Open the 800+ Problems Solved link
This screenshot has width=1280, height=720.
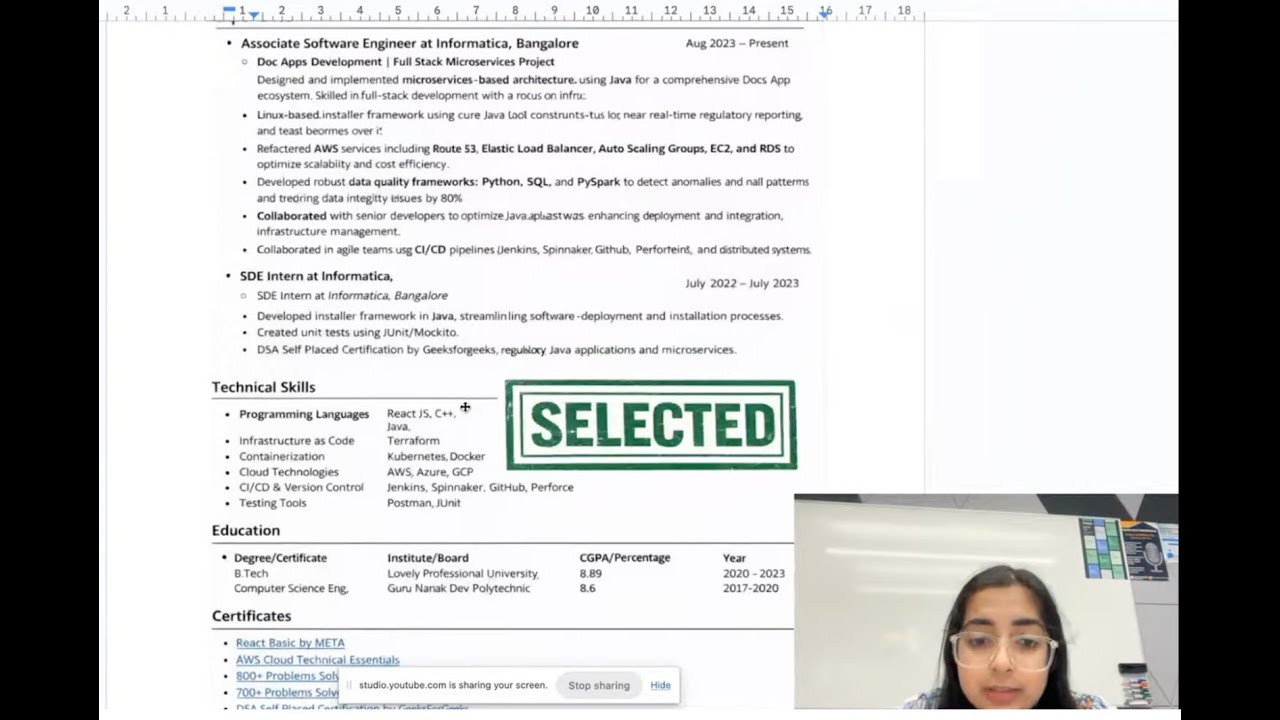pos(287,676)
